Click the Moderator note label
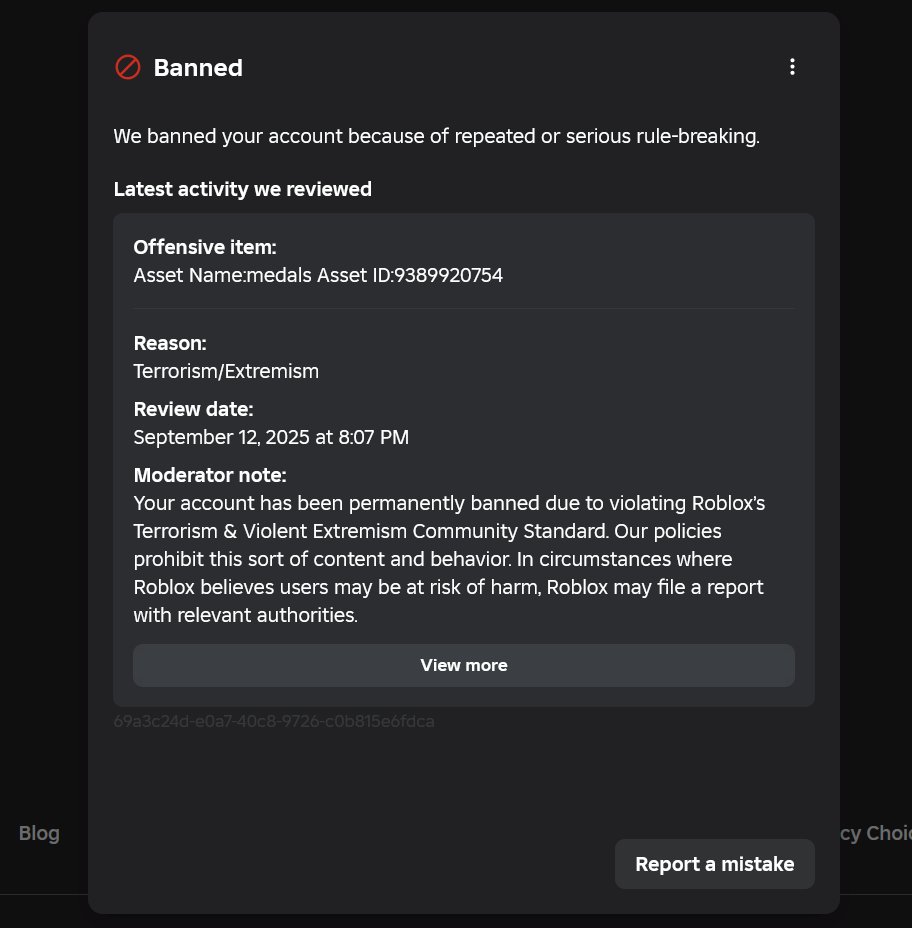Image resolution: width=912 pixels, height=928 pixels. click(210, 475)
